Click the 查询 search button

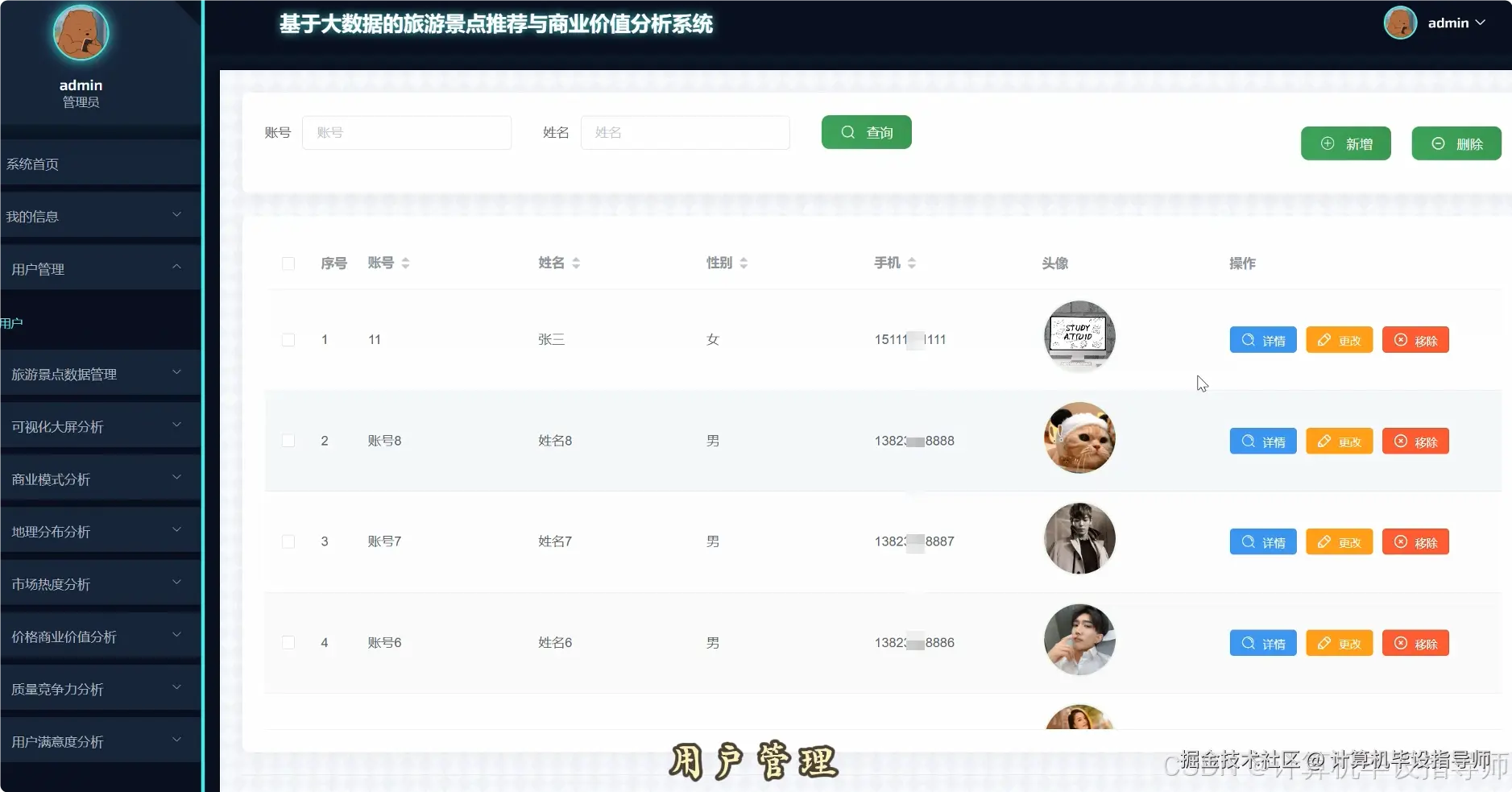pos(866,132)
